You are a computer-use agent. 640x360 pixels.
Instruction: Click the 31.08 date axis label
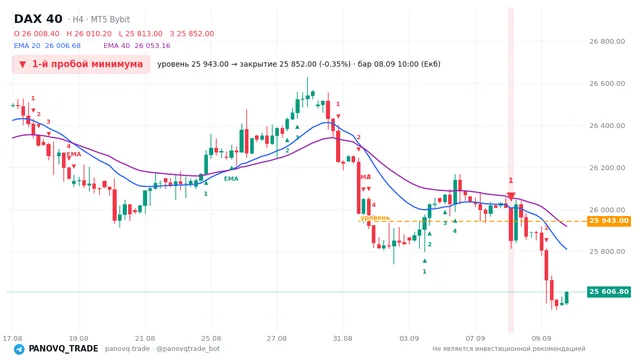pos(342,338)
